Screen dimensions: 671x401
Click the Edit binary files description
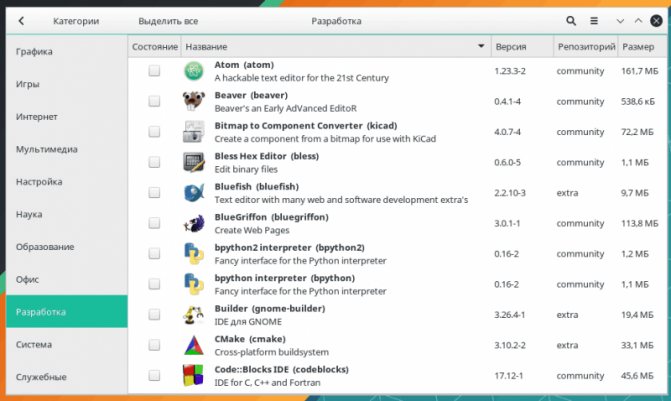(246, 169)
